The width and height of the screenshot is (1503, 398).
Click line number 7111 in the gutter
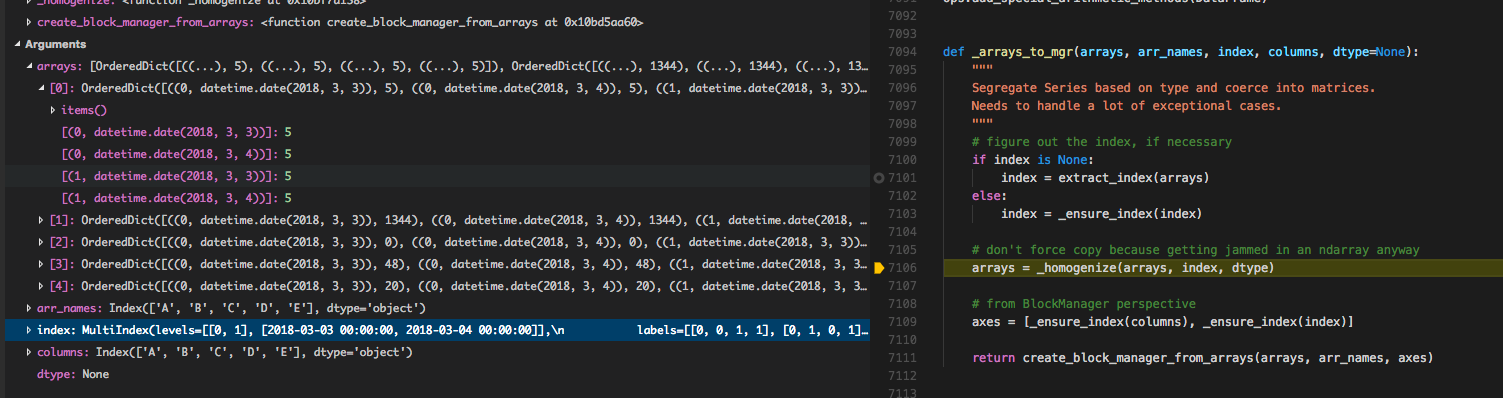903,358
